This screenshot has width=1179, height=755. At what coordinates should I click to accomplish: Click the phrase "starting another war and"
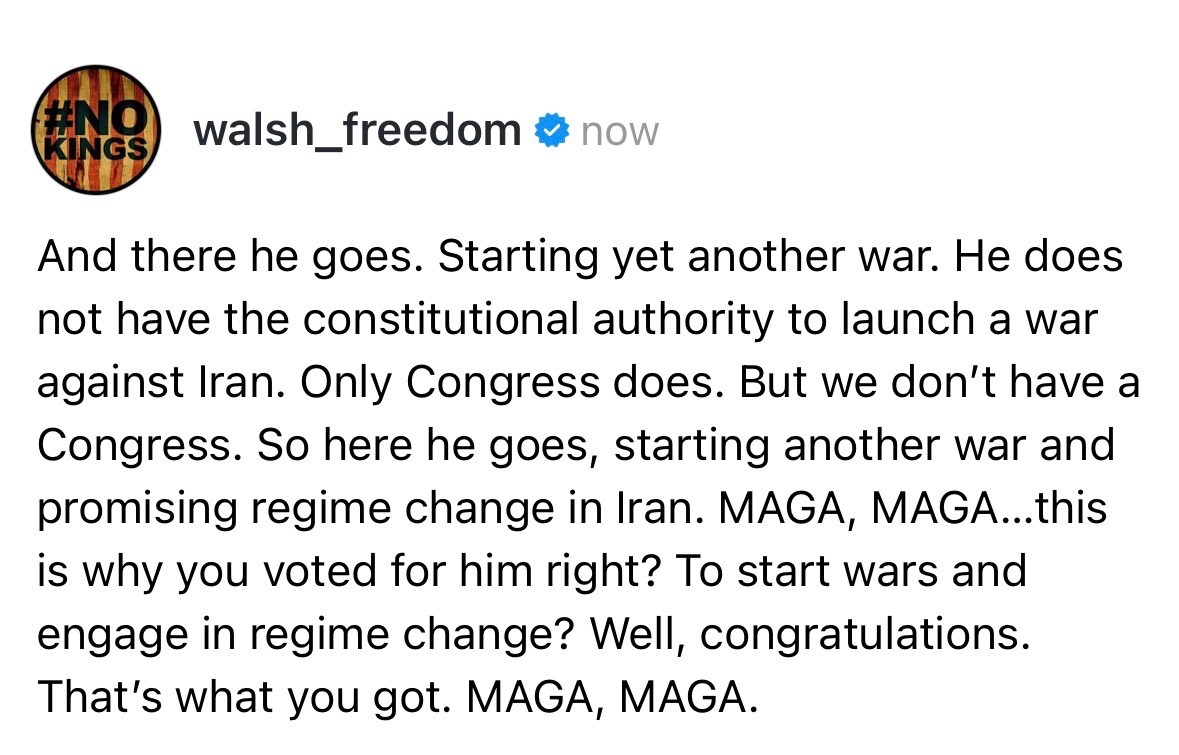[864, 447]
